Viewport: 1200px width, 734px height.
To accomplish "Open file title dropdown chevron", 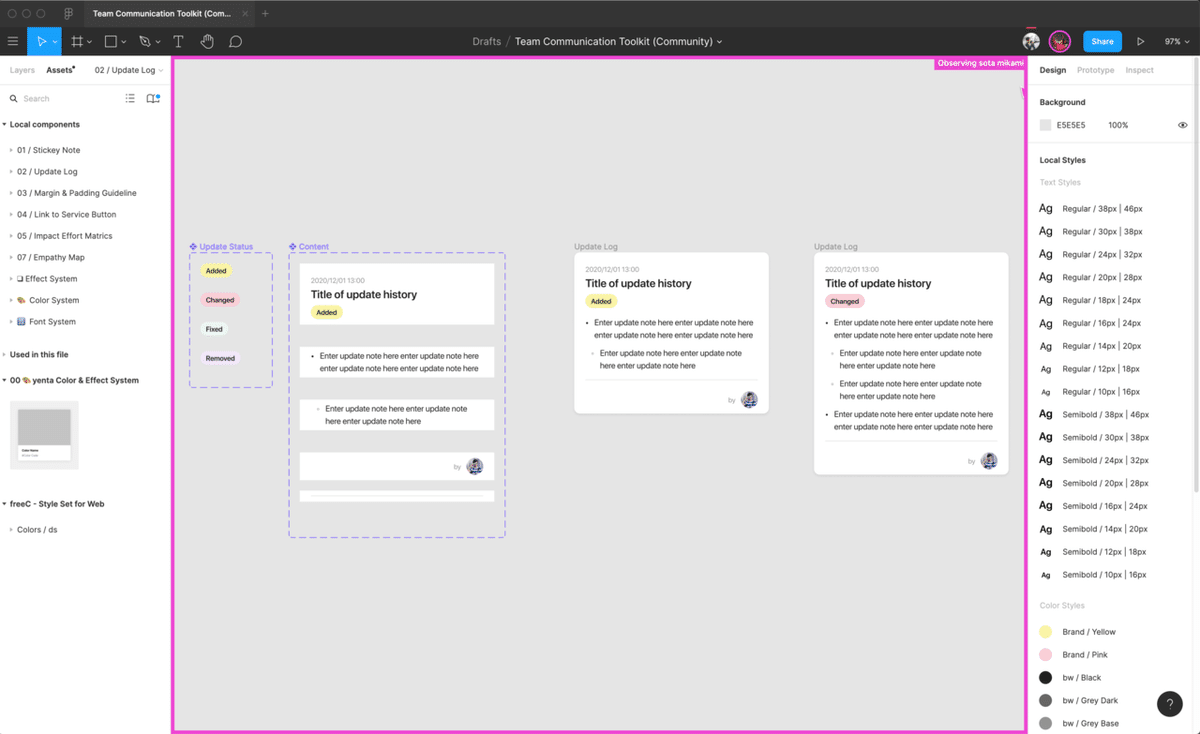I will 720,42.
